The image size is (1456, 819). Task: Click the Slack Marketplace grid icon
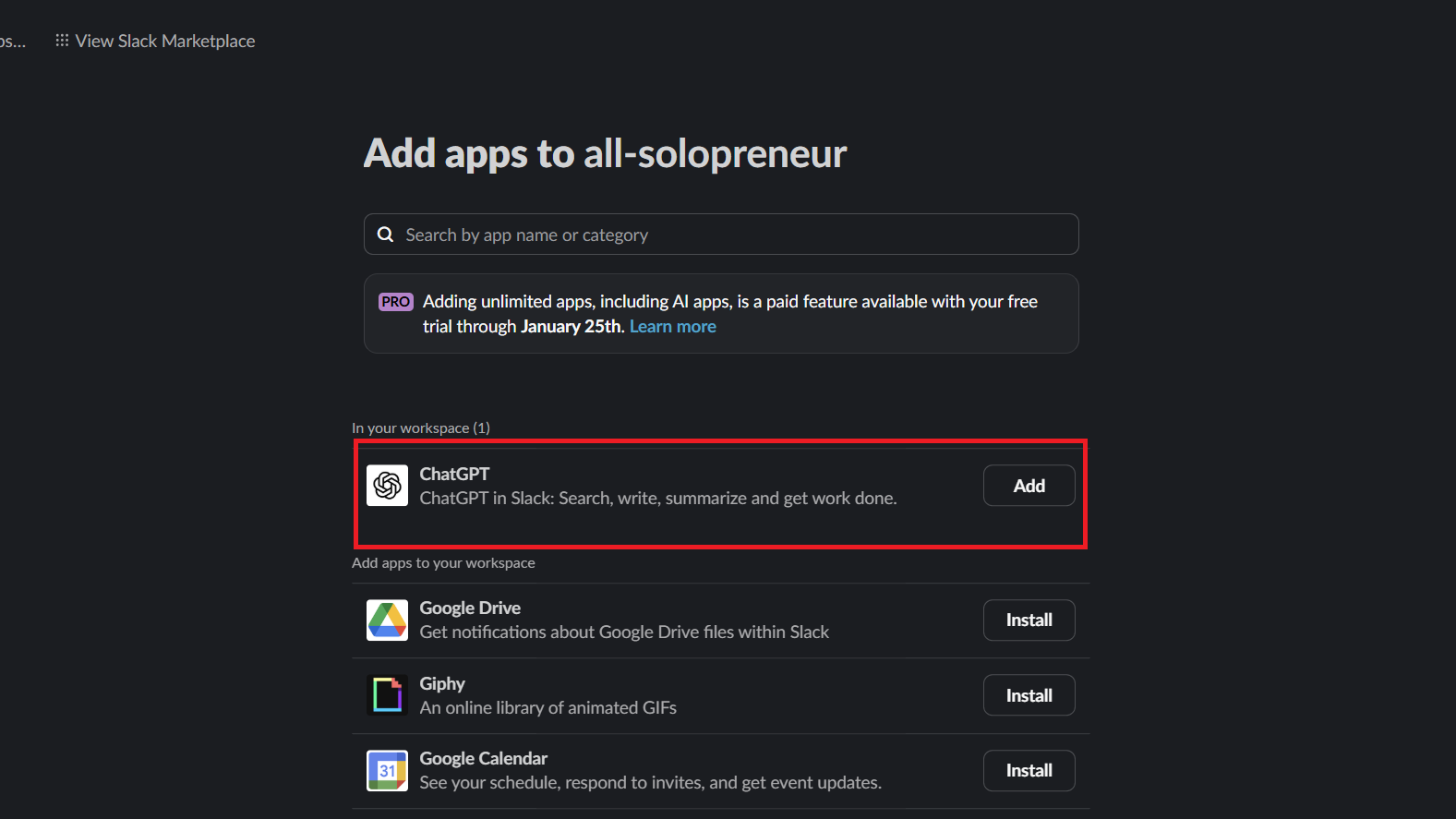(x=62, y=41)
